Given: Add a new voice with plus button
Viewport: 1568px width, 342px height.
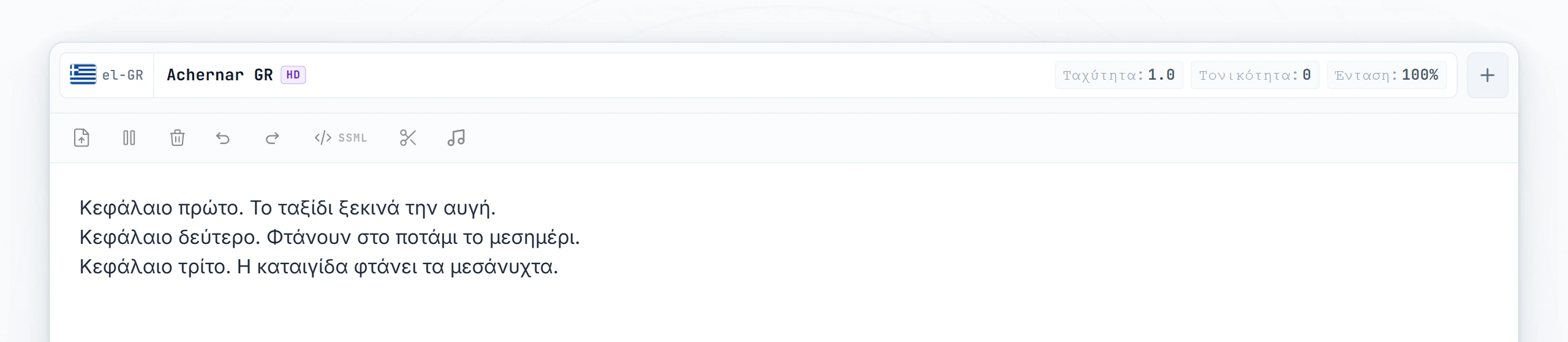Looking at the screenshot, I should tap(1487, 75).
